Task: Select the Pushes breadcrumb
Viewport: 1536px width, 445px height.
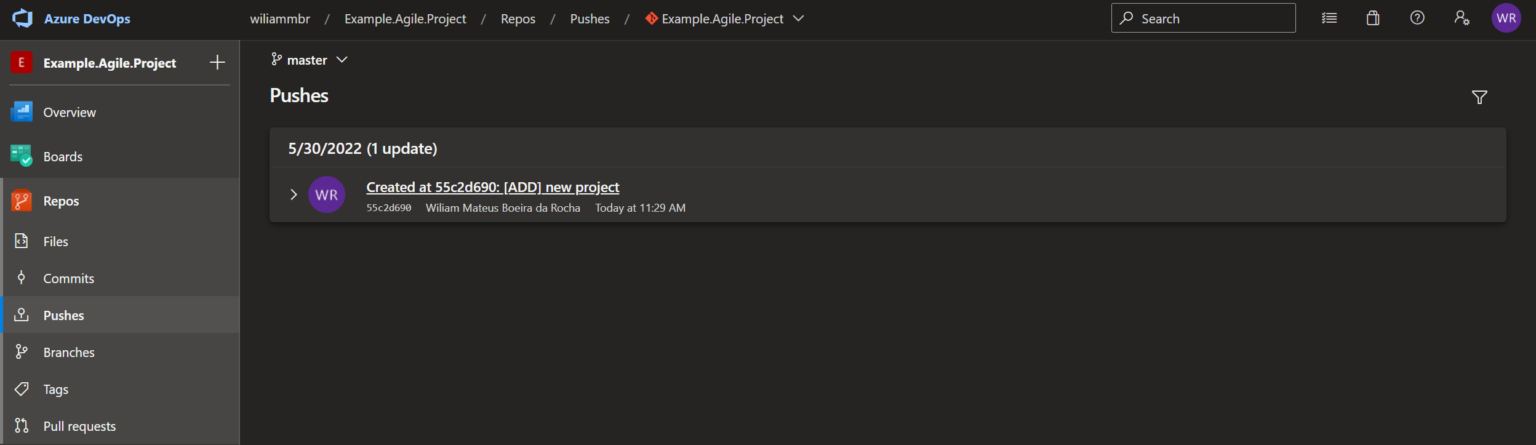Action: point(590,19)
